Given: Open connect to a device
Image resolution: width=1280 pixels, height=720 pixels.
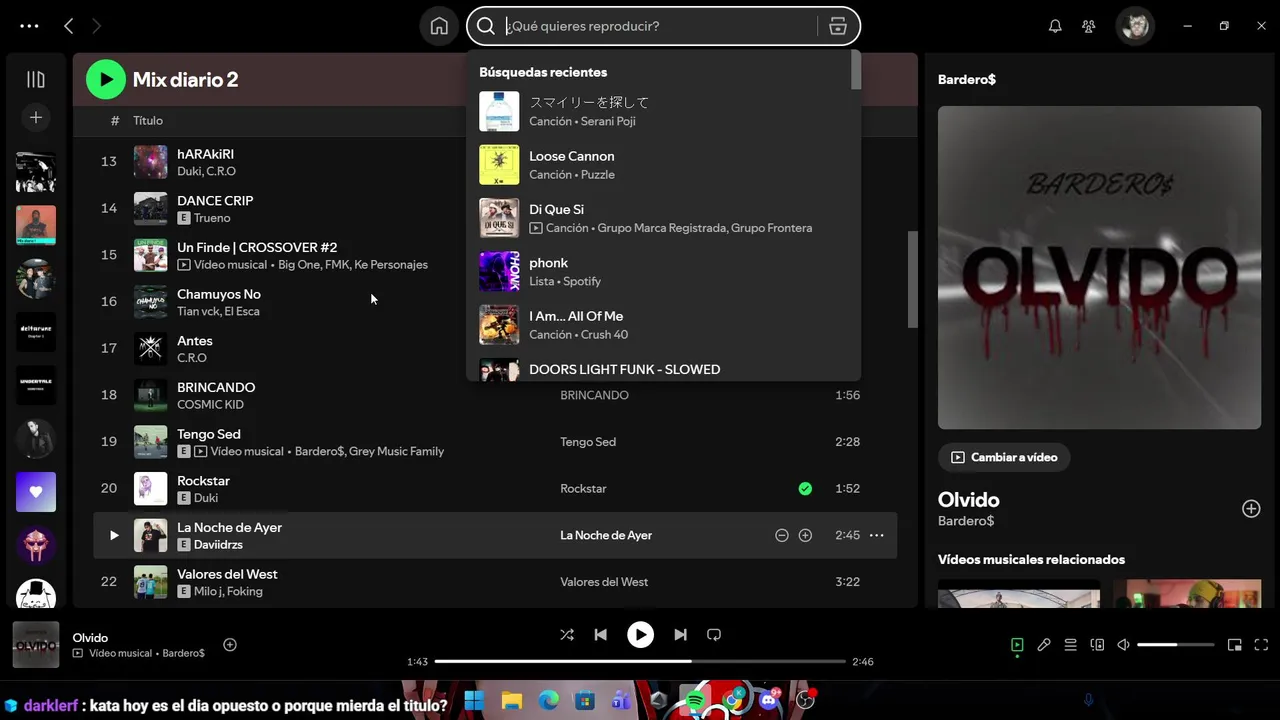Looking at the screenshot, I should [1097, 645].
